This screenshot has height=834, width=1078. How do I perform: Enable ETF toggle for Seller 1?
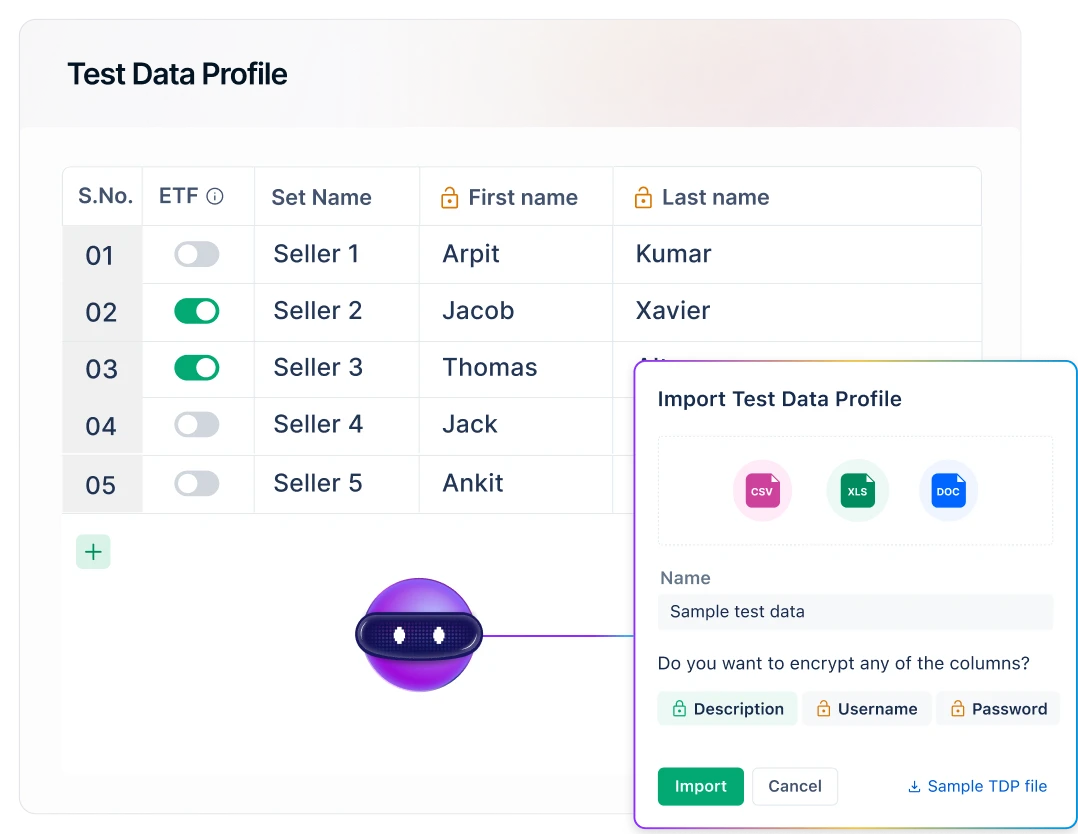197,254
